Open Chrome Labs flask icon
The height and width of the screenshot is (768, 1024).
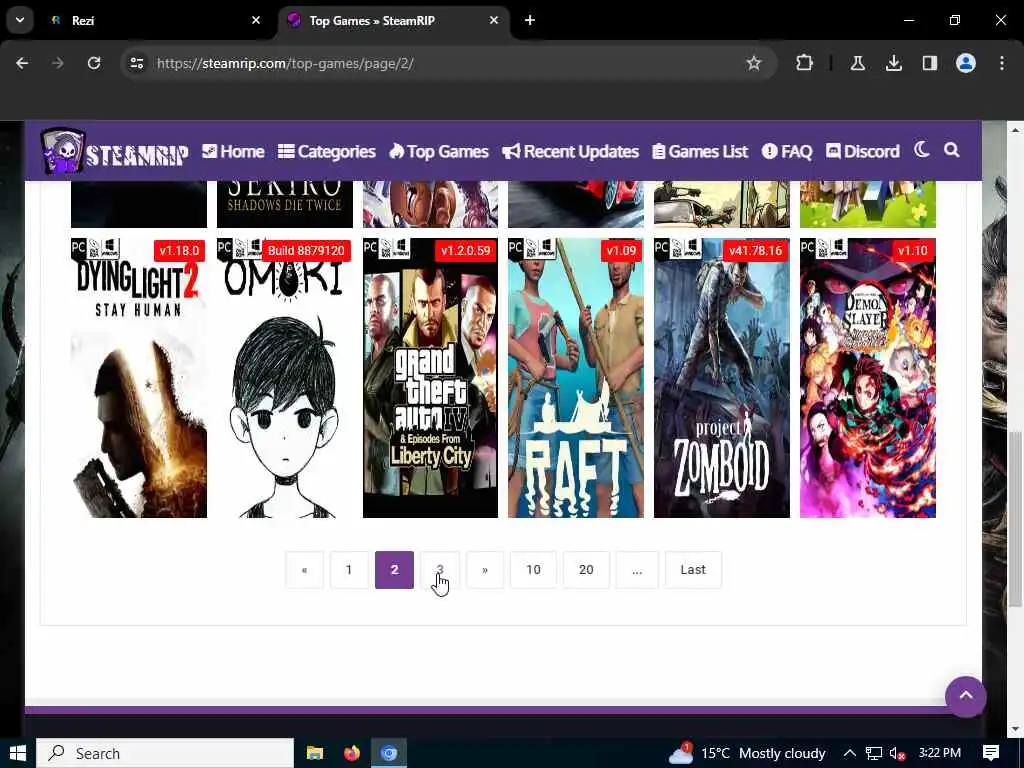857,63
